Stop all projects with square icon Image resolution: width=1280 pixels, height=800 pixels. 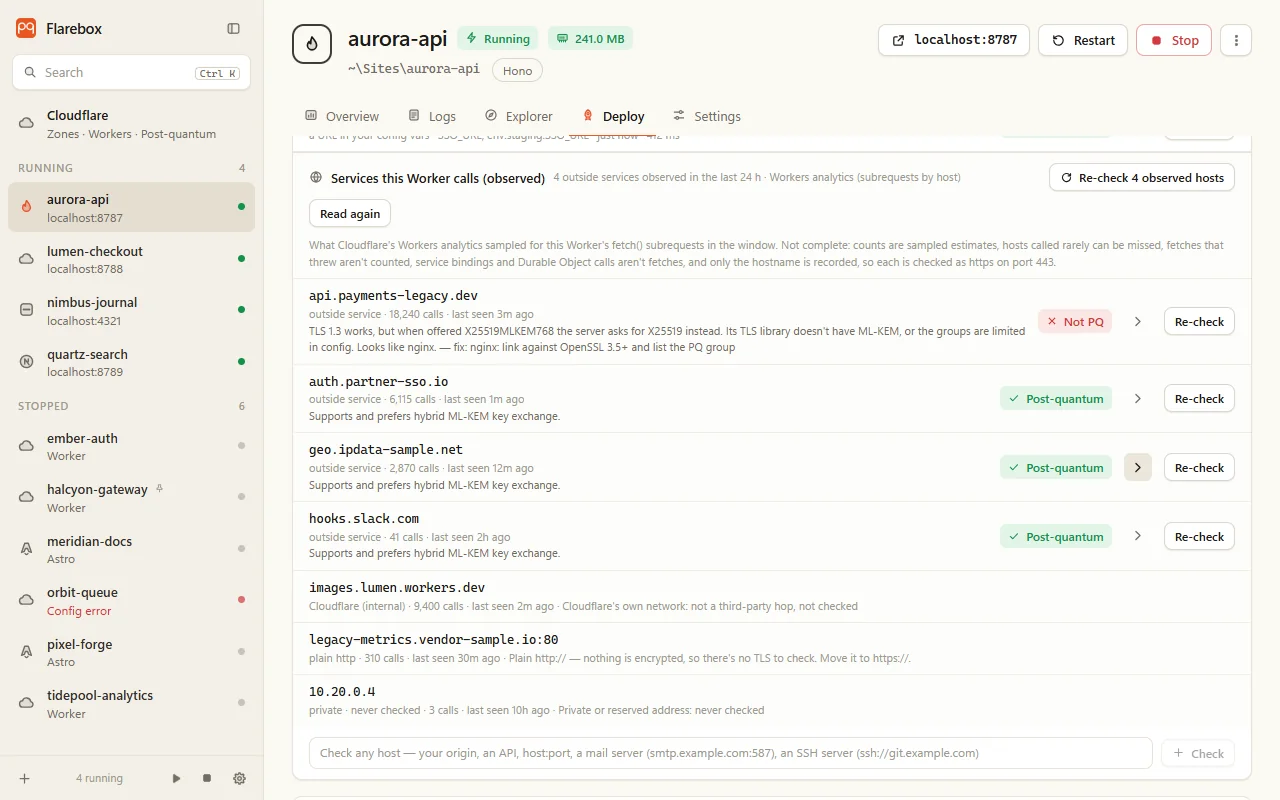tap(207, 778)
